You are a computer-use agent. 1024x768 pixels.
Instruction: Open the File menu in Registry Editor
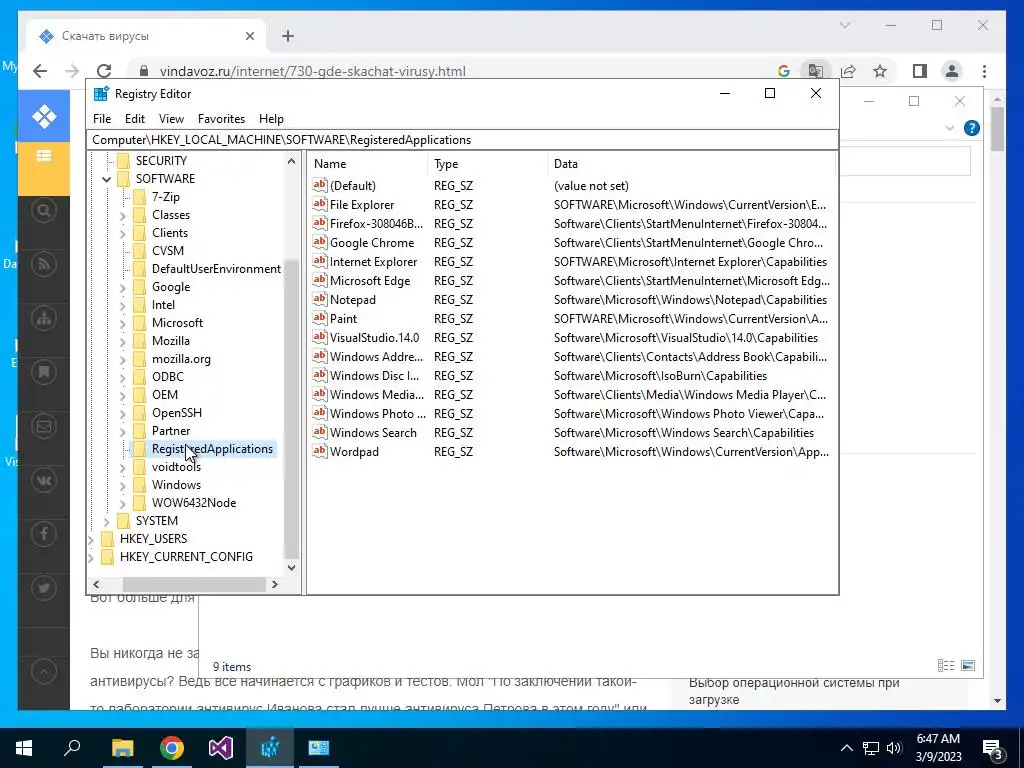[x=102, y=119]
